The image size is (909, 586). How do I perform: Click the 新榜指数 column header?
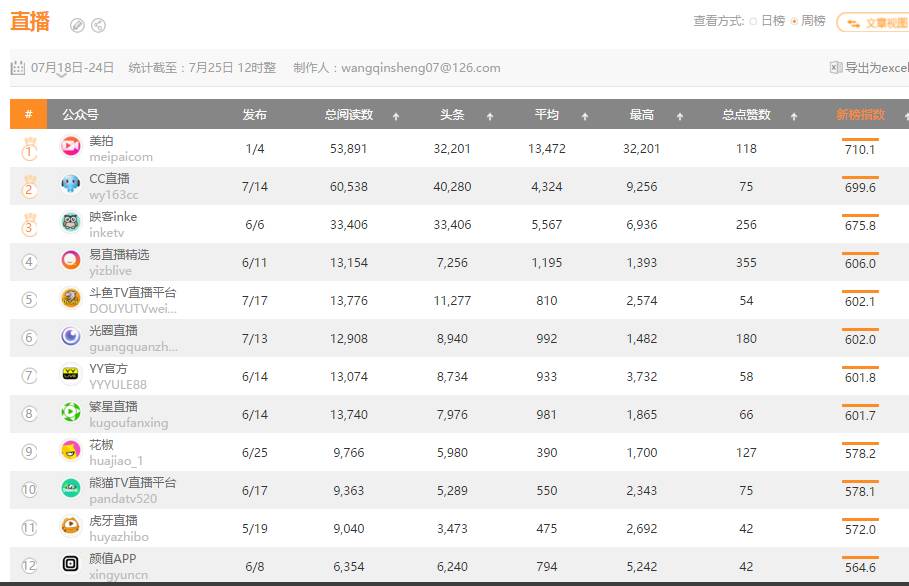click(860, 115)
